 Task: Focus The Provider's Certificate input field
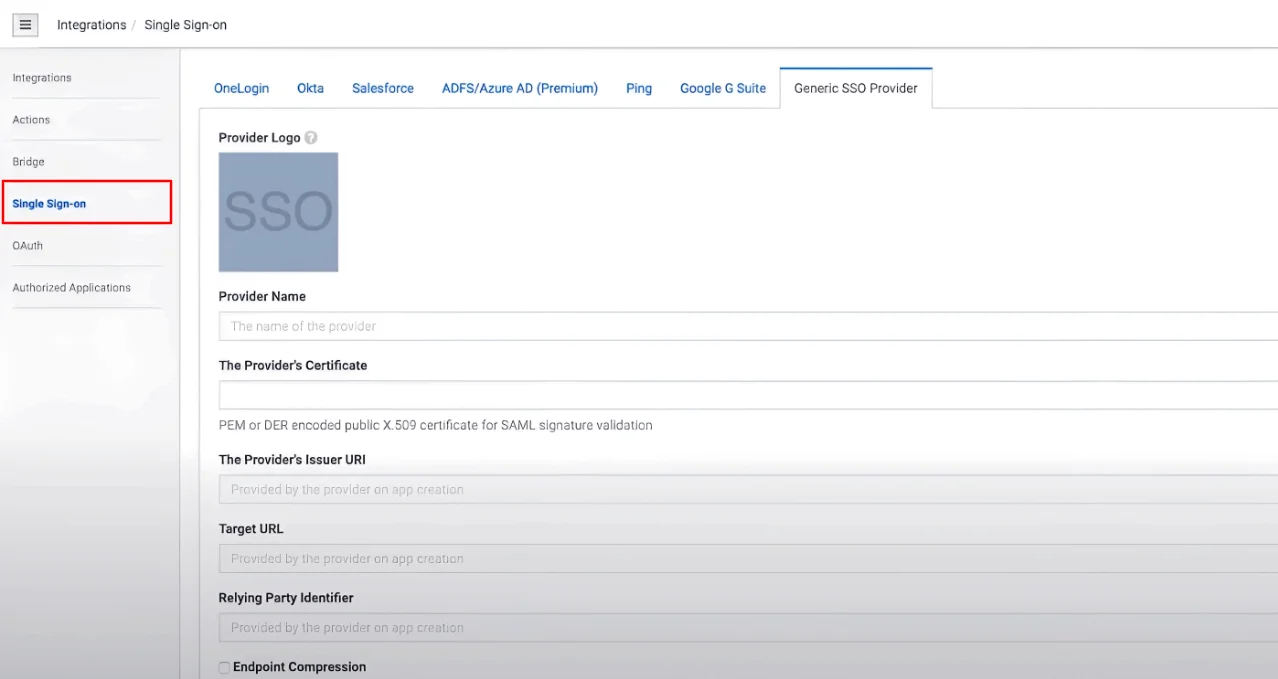(748, 395)
